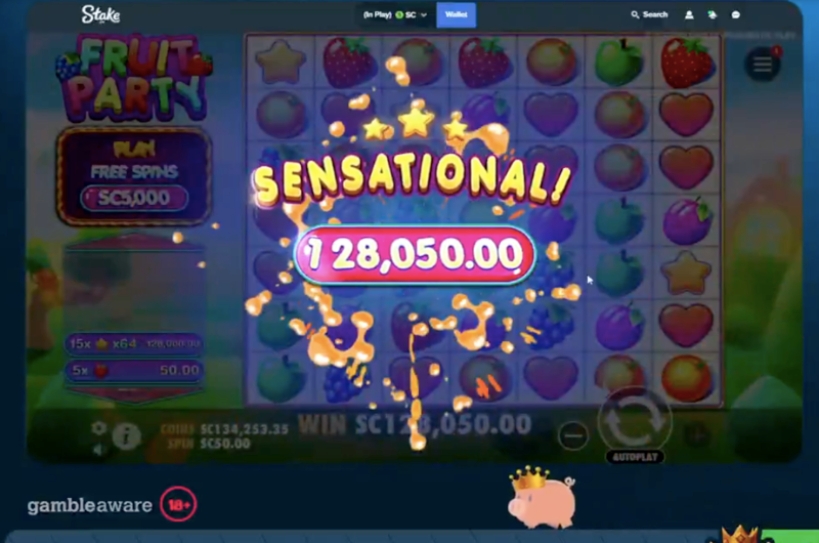Open the chat bubble icon
This screenshot has width=819, height=543.
point(735,15)
